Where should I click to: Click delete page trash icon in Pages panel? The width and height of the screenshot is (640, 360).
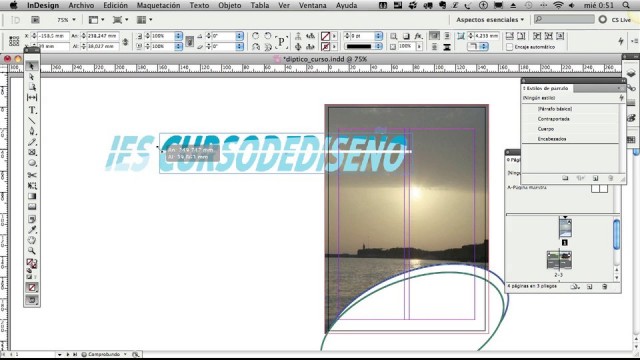(x=605, y=287)
